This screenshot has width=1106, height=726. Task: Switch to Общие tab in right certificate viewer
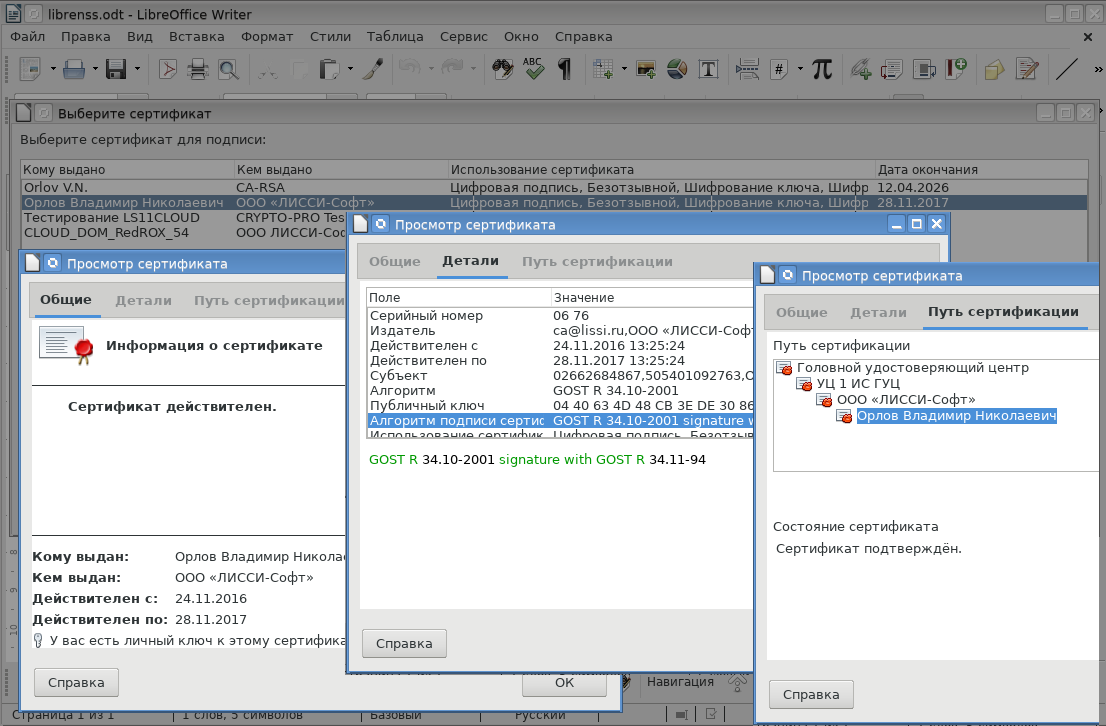[x=801, y=313]
